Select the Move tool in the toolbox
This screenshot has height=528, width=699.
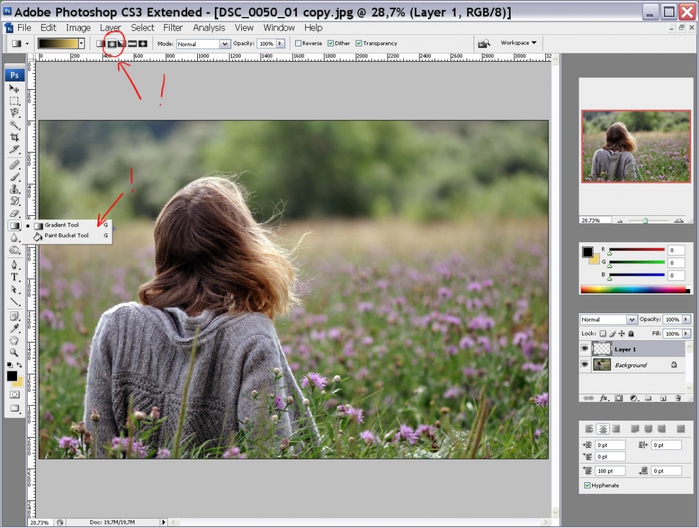[15, 89]
